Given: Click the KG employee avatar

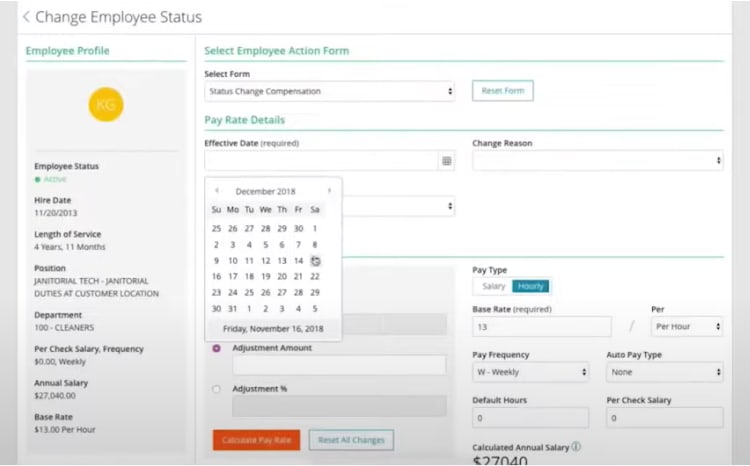Looking at the screenshot, I should pyautogui.click(x=106, y=104).
